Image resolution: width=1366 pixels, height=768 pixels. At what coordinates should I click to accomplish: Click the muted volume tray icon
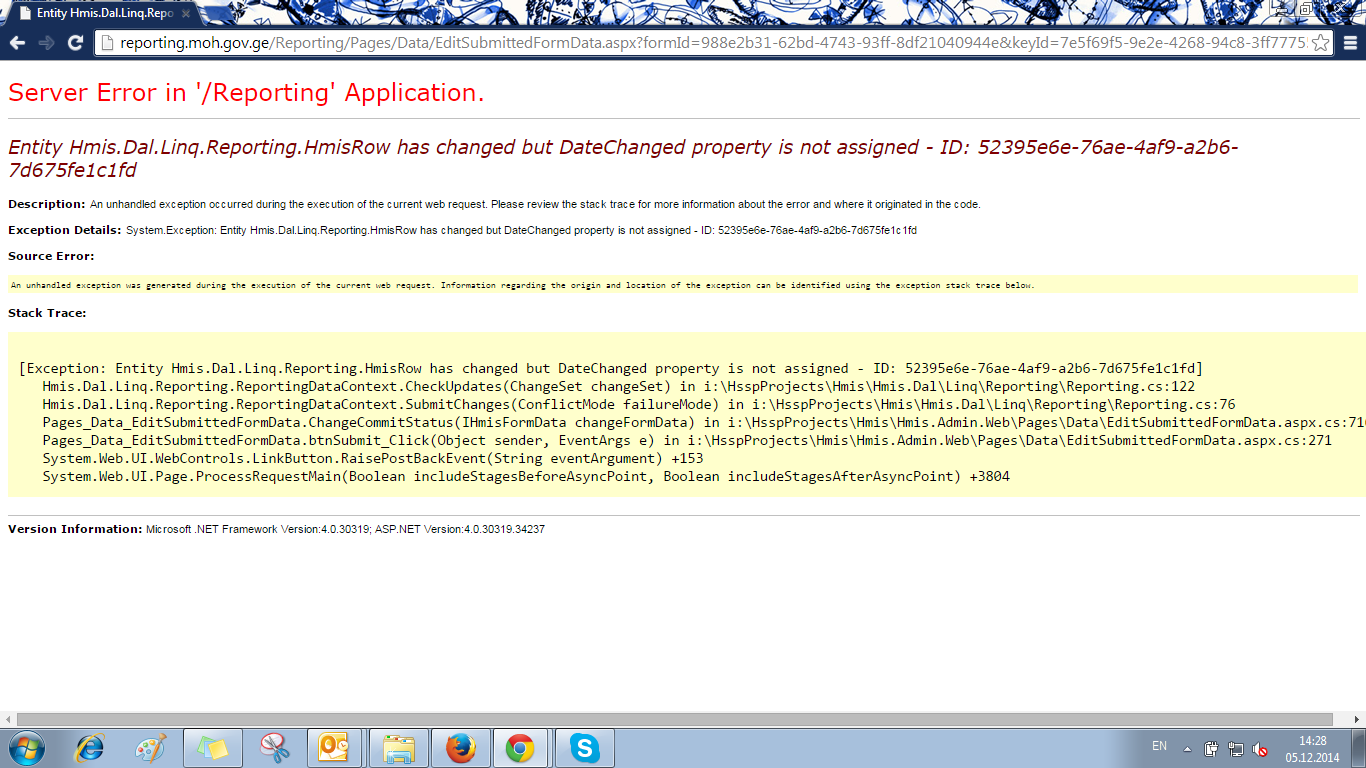(1261, 749)
